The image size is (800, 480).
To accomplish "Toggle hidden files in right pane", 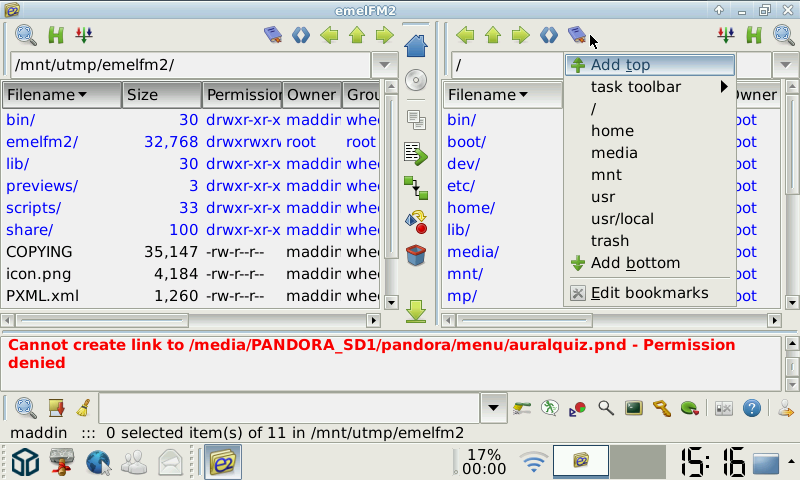I will pos(754,35).
